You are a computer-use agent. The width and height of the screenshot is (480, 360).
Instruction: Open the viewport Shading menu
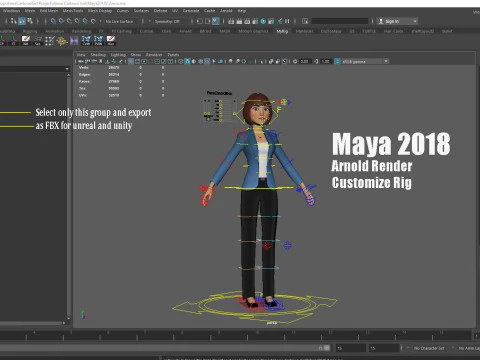[x=98, y=55]
